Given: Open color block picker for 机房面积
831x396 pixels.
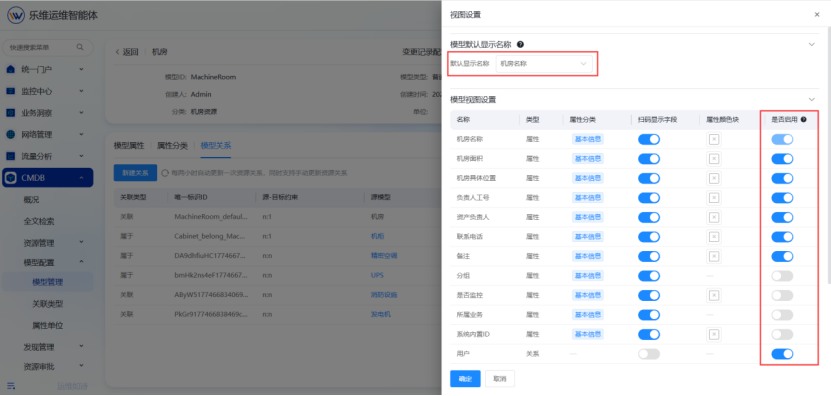Looking at the screenshot, I should [714, 159].
